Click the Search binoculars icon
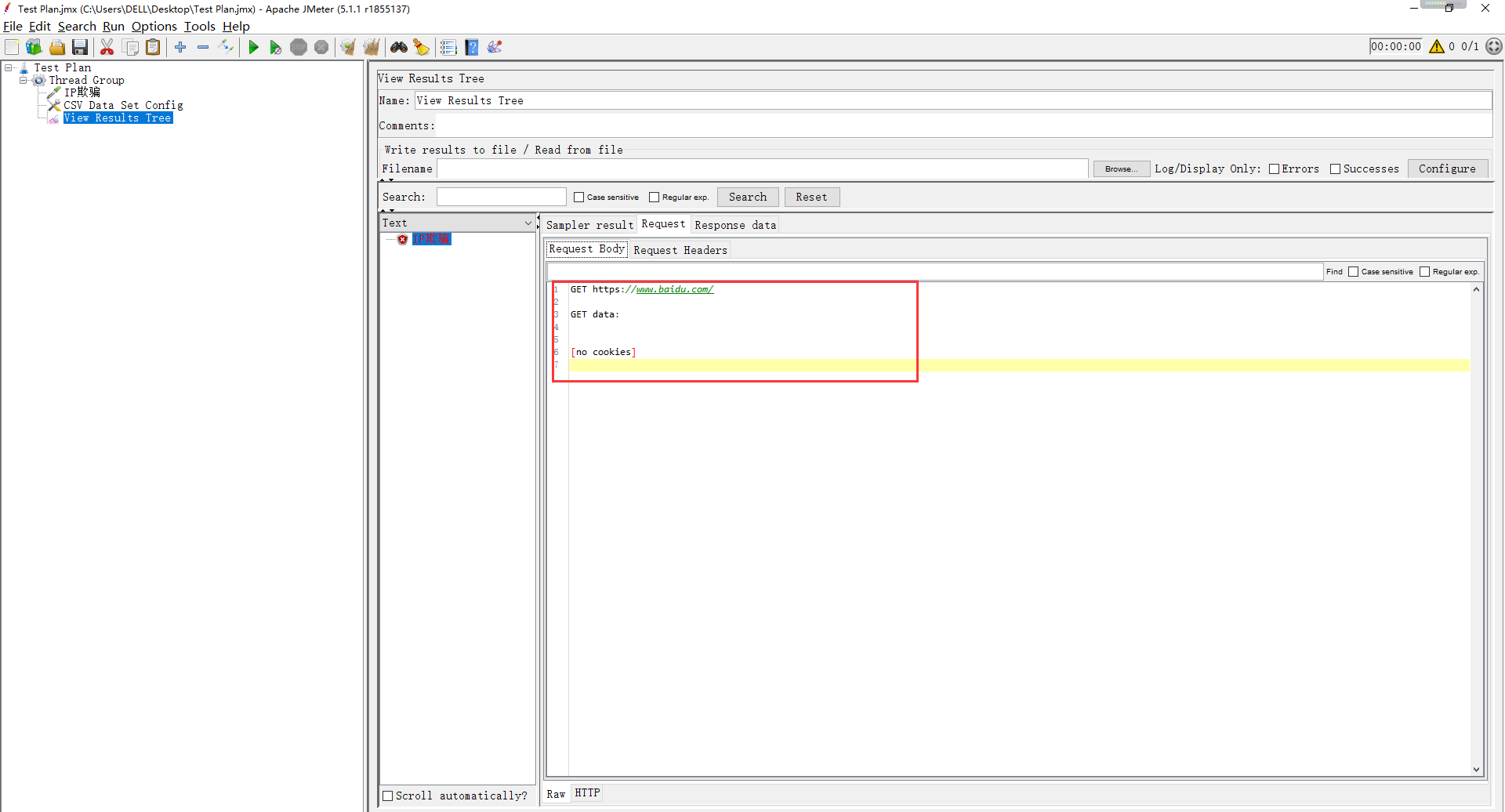Image resolution: width=1505 pixels, height=812 pixels. [x=399, y=47]
